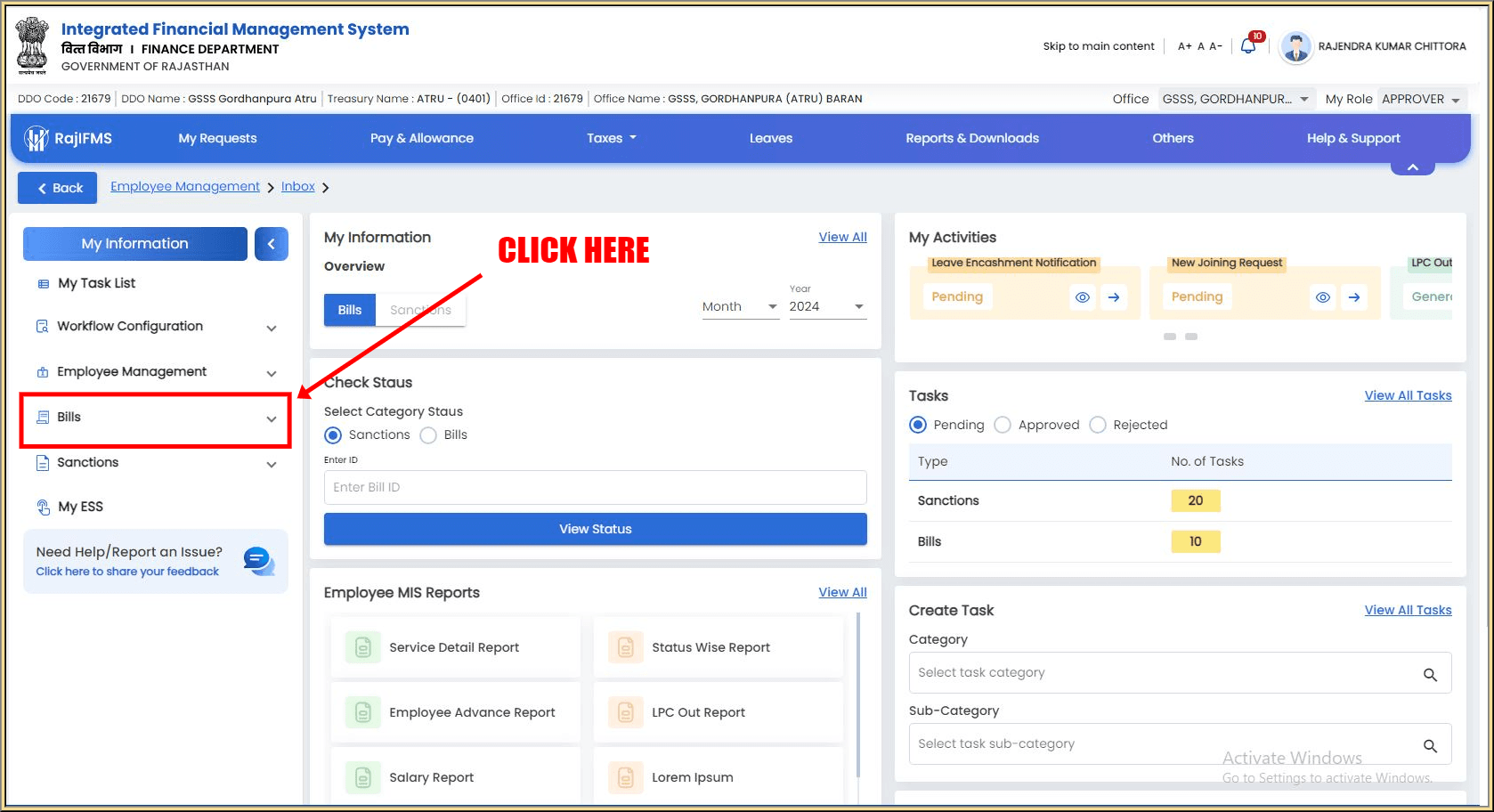Screen dimensions: 1494x812
Task: View Leave Encashment Notification via eye icon
Action: (1083, 297)
